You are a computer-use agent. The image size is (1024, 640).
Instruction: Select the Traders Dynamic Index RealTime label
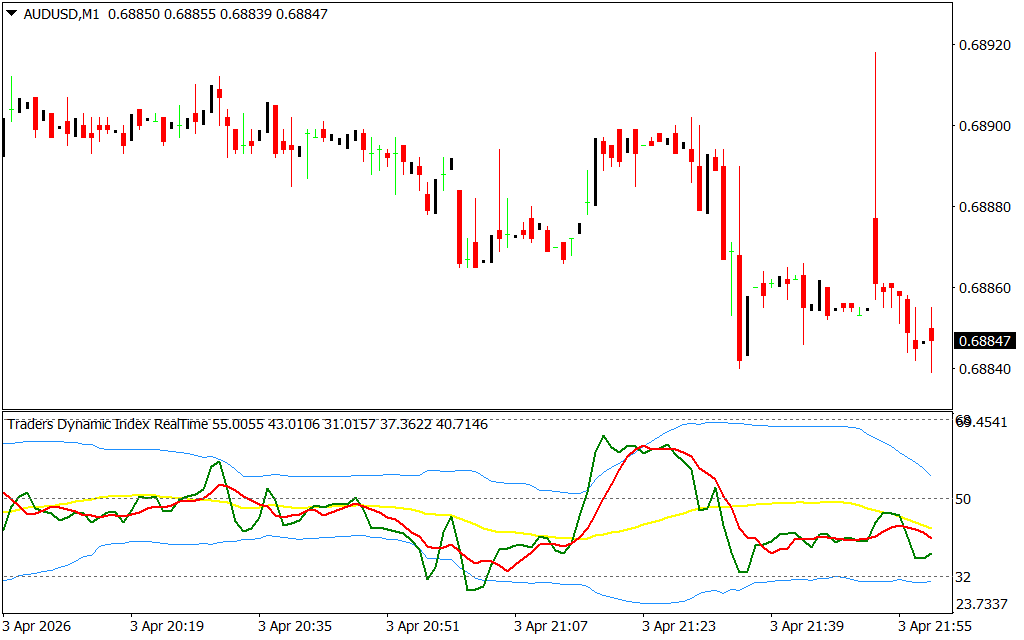[108, 424]
